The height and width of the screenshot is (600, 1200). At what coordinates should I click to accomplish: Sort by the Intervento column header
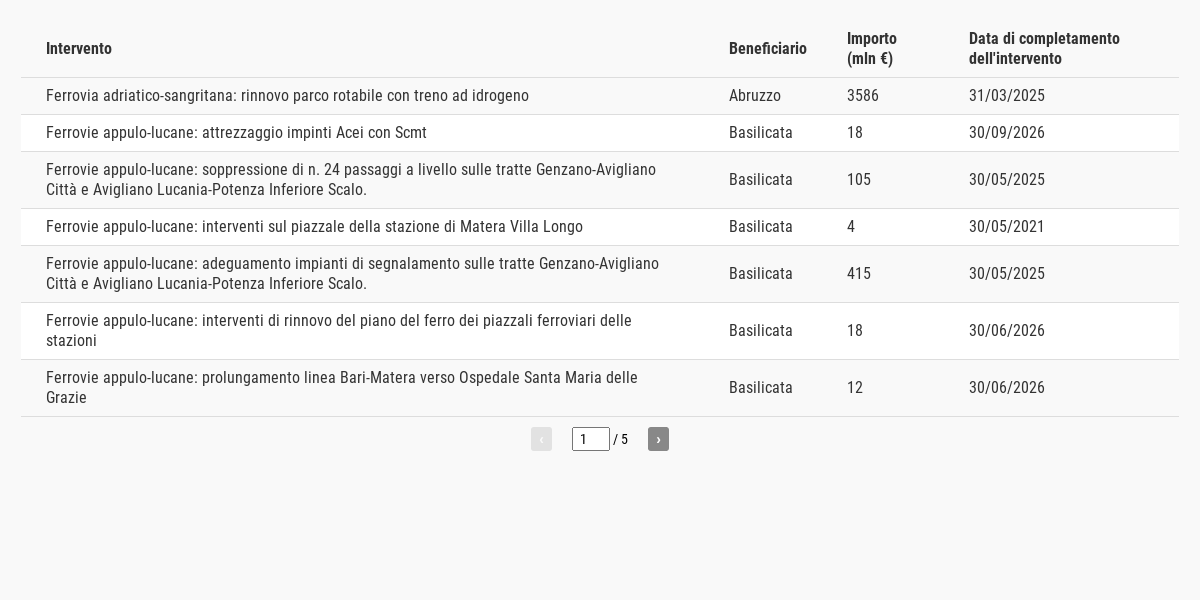79,48
